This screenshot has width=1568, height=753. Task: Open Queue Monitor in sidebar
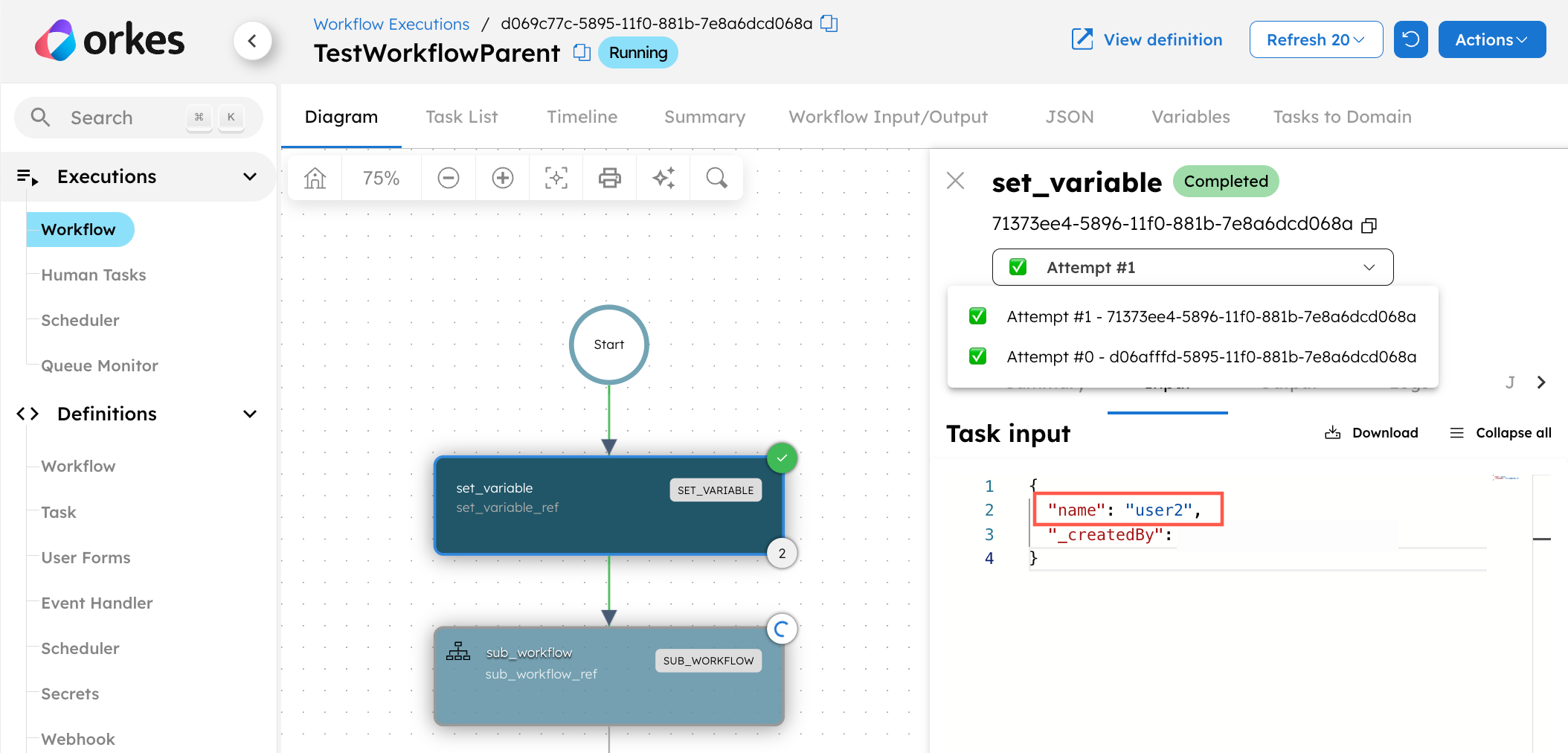[x=100, y=365]
